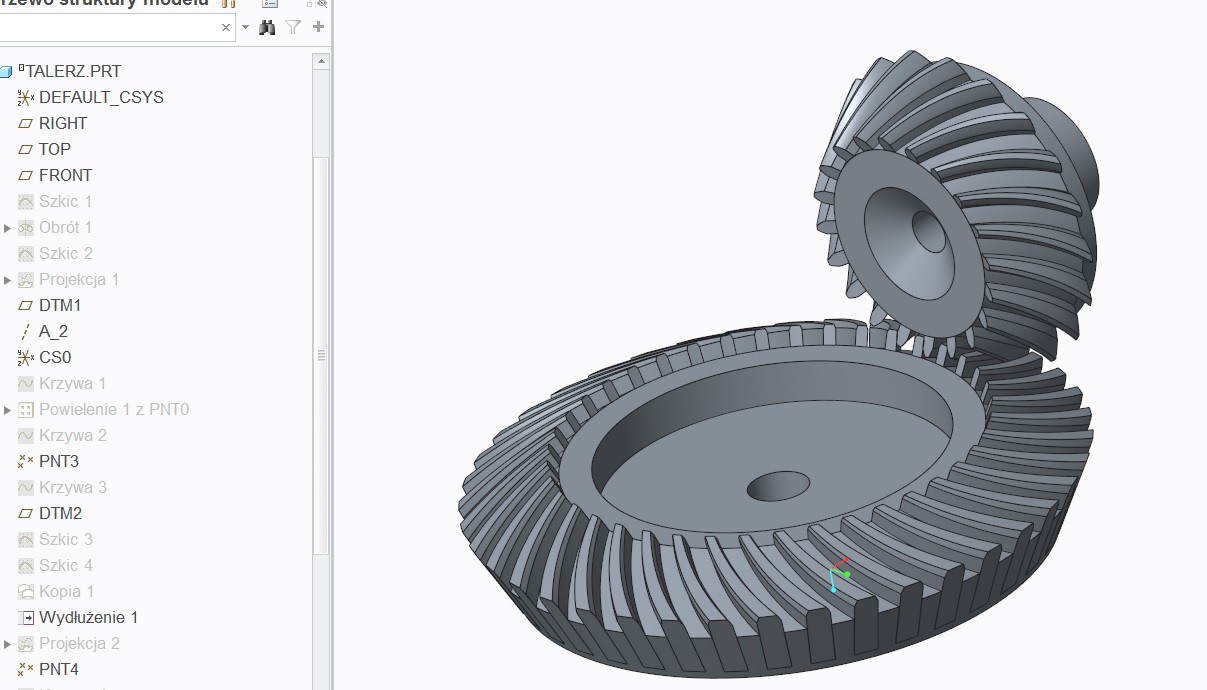Click the axis icon beside A_2
This screenshot has height=690, width=1207.
[26, 332]
